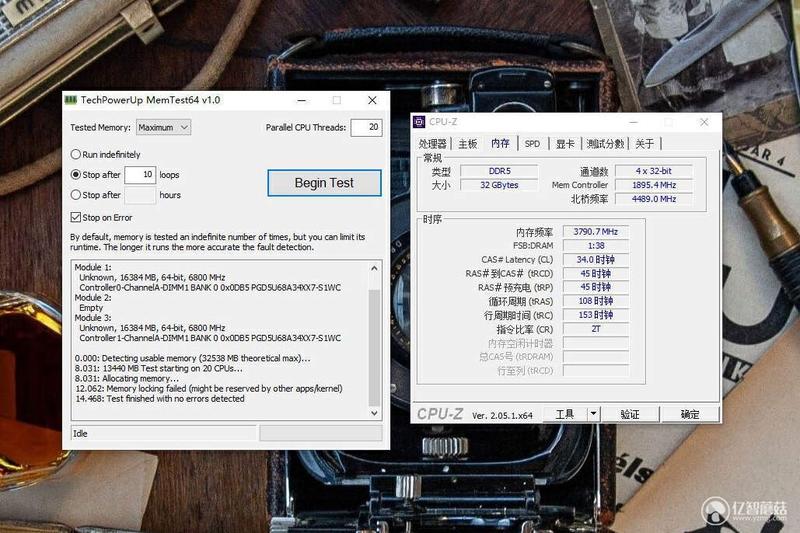
Task: Click the DDR5 memory type value
Action: click(x=499, y=171)
